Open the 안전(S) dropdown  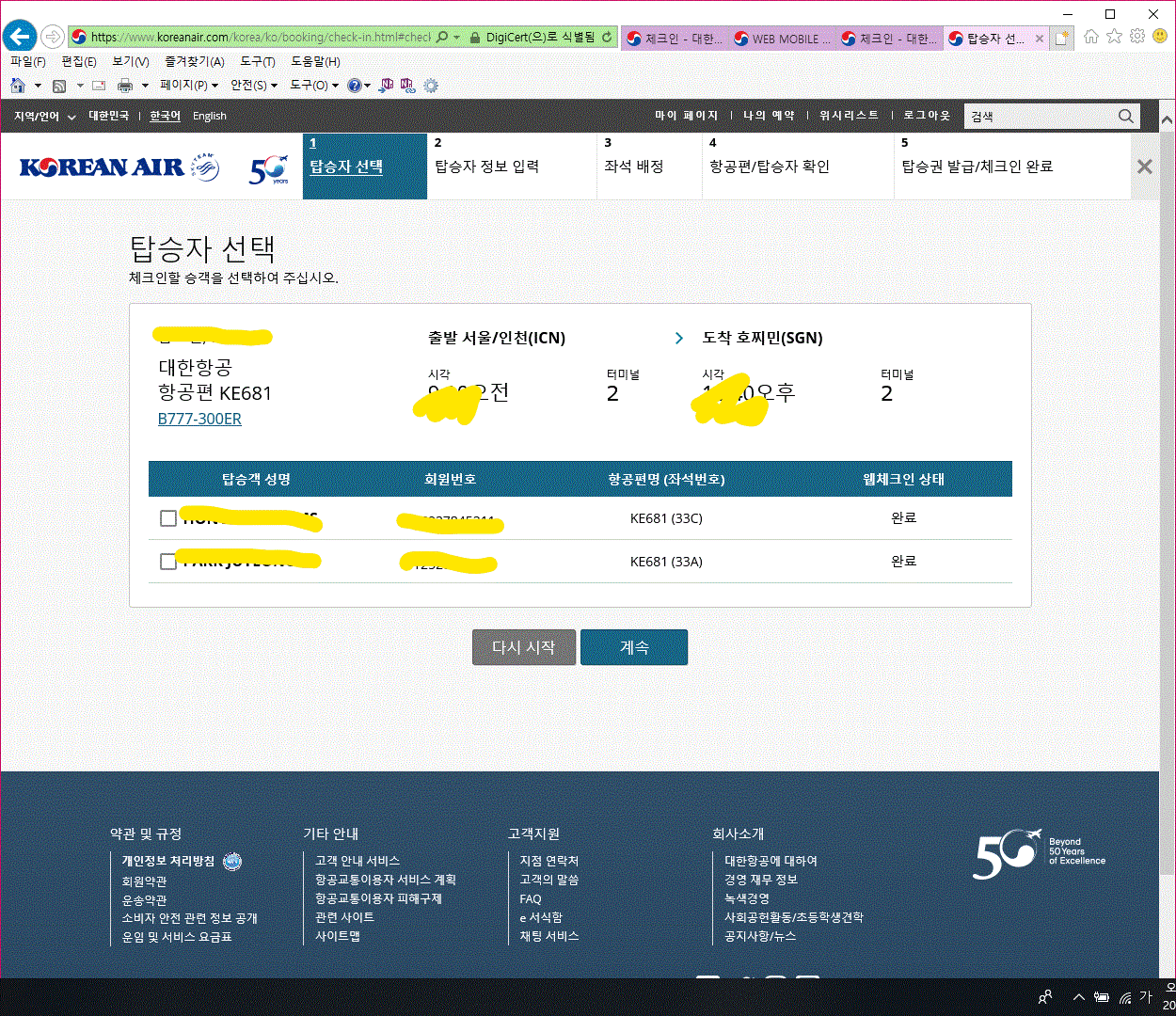coord(254,86)
